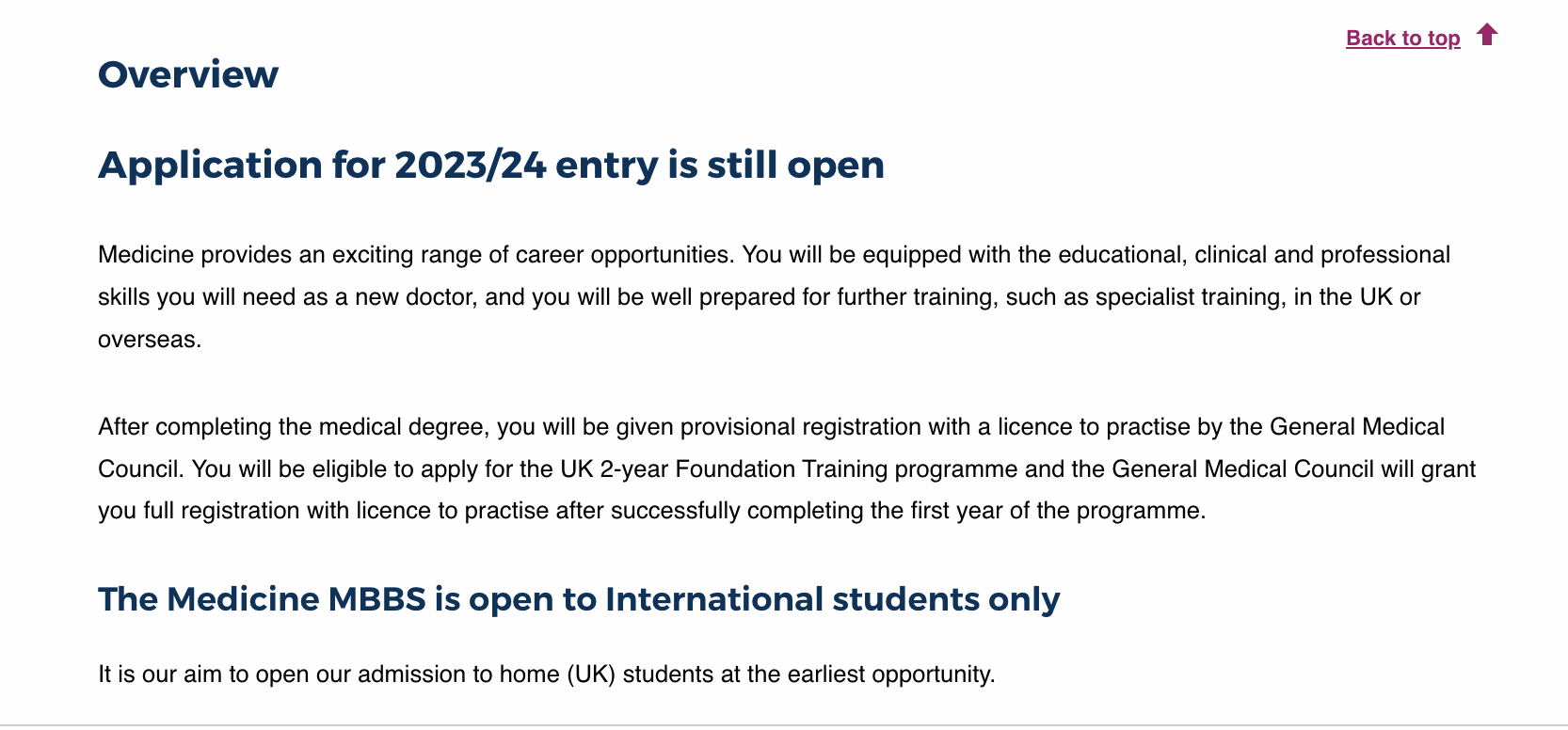
Task: Click the line starting "you full registration"
Action: (651, 511)
